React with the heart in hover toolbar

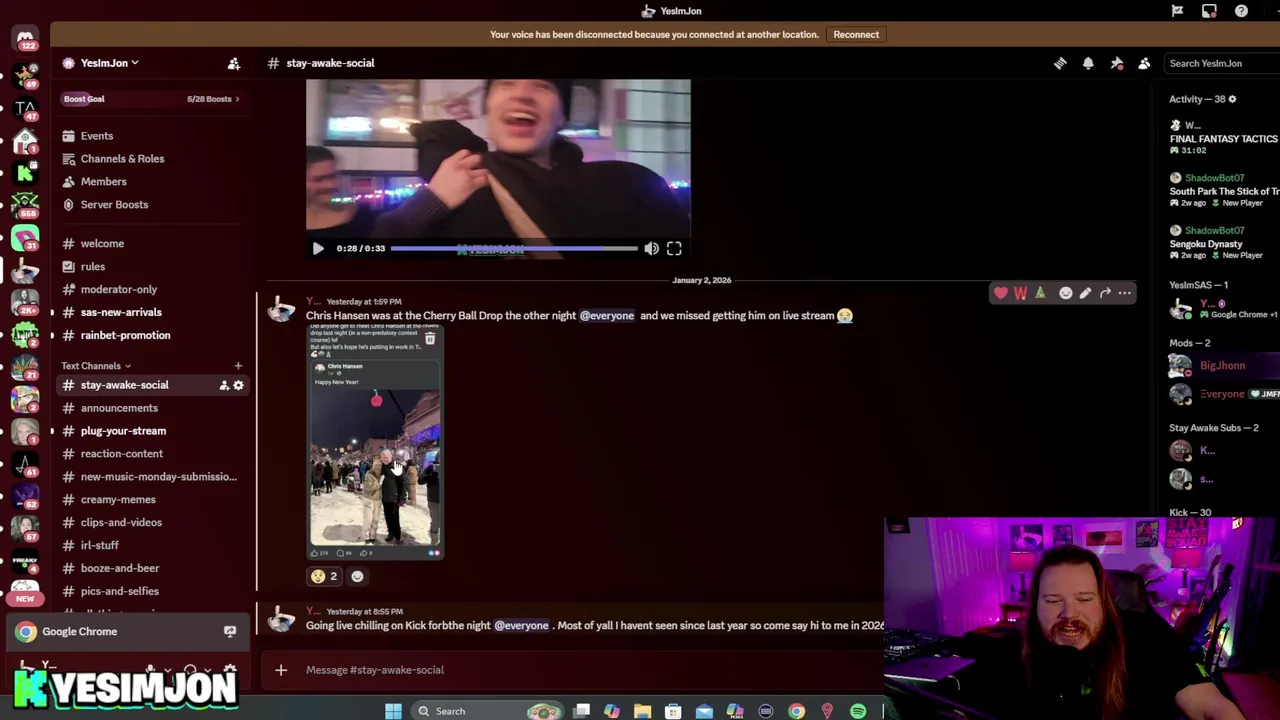(x=1001, y=293)
